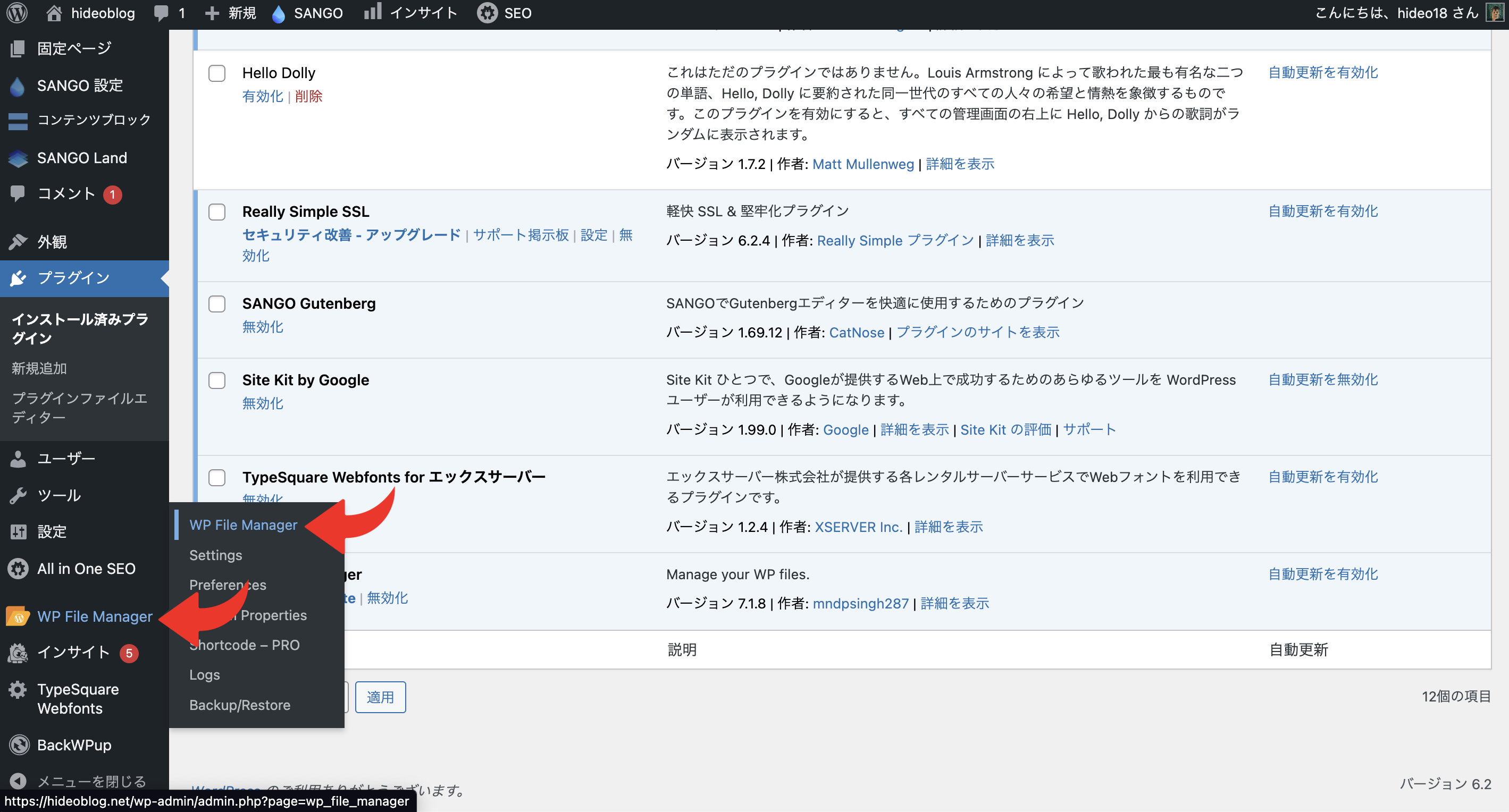This screenshot has width=1509, height=812.
Task: Open comments bubble icon in admin bar
Action: click(x=161, y=13)
